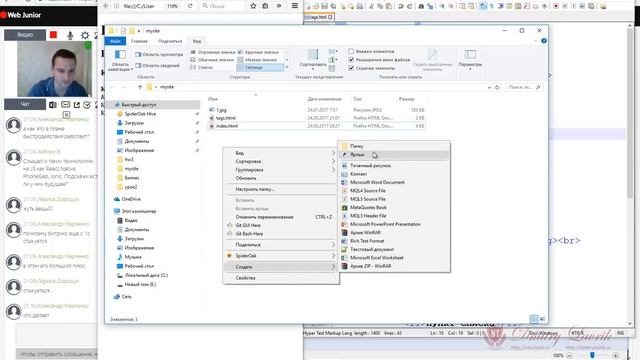Open the Чат tab in the webinar panel
Image resolution: width=640 pixels, height=360 pixels.
(25, 104)
